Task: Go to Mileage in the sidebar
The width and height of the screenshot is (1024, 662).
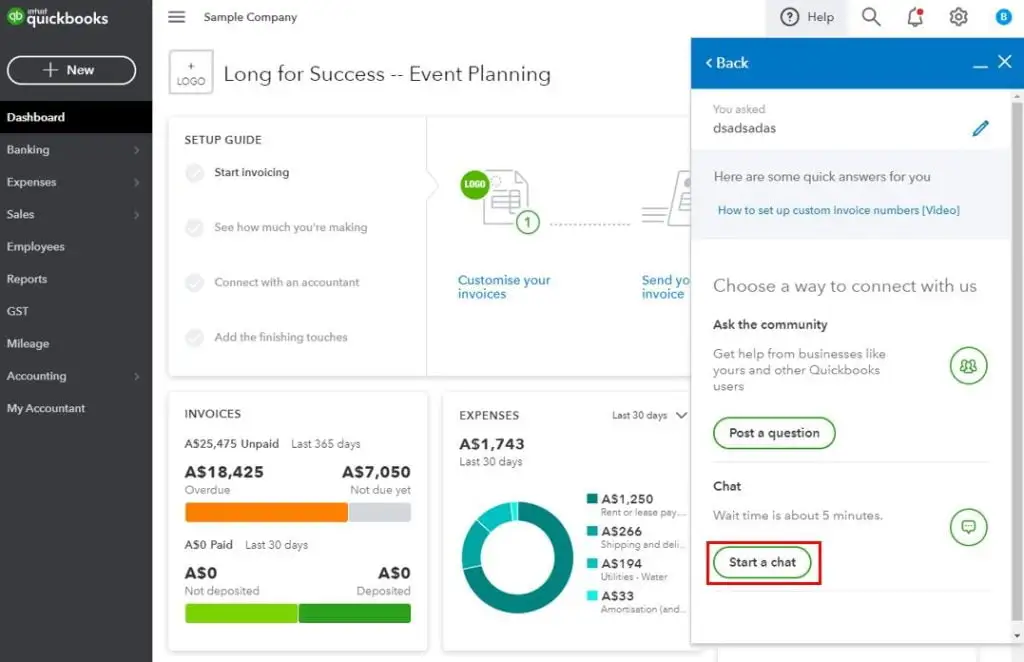Action: [28, 344]
